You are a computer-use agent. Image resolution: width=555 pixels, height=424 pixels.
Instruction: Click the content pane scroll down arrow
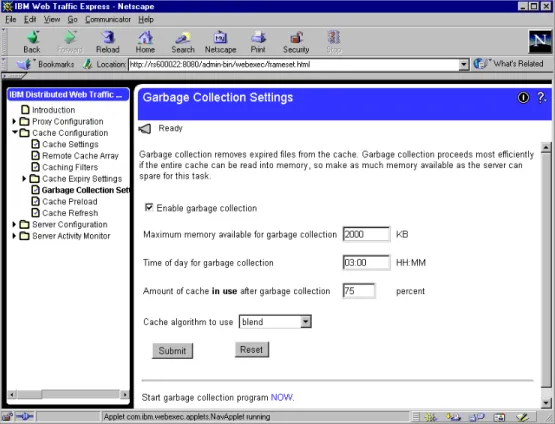[x=546, y=402]
